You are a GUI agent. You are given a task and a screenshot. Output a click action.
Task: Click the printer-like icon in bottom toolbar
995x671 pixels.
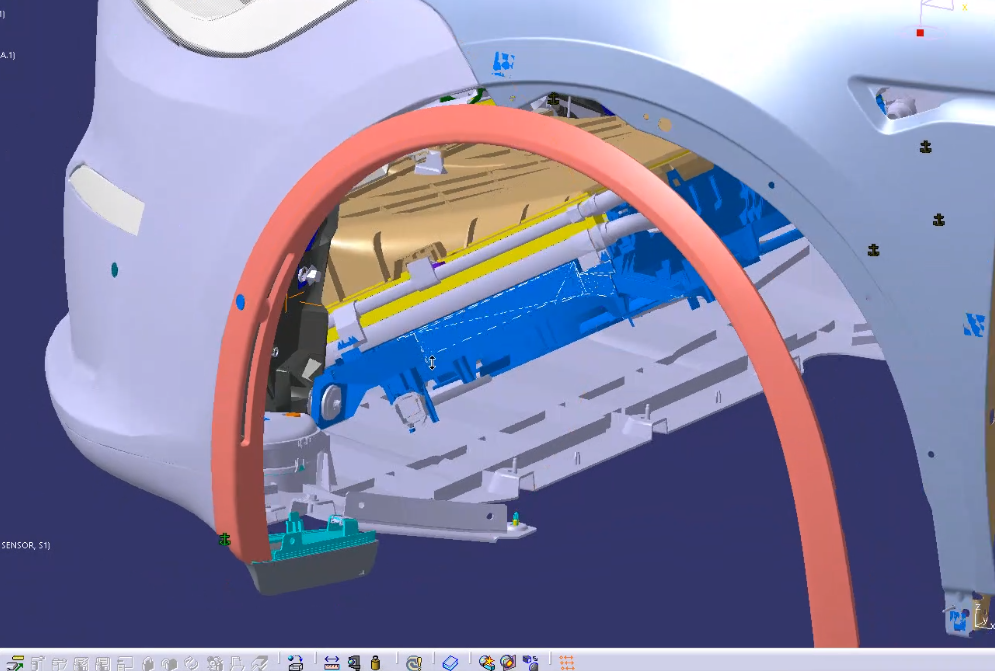295,662
